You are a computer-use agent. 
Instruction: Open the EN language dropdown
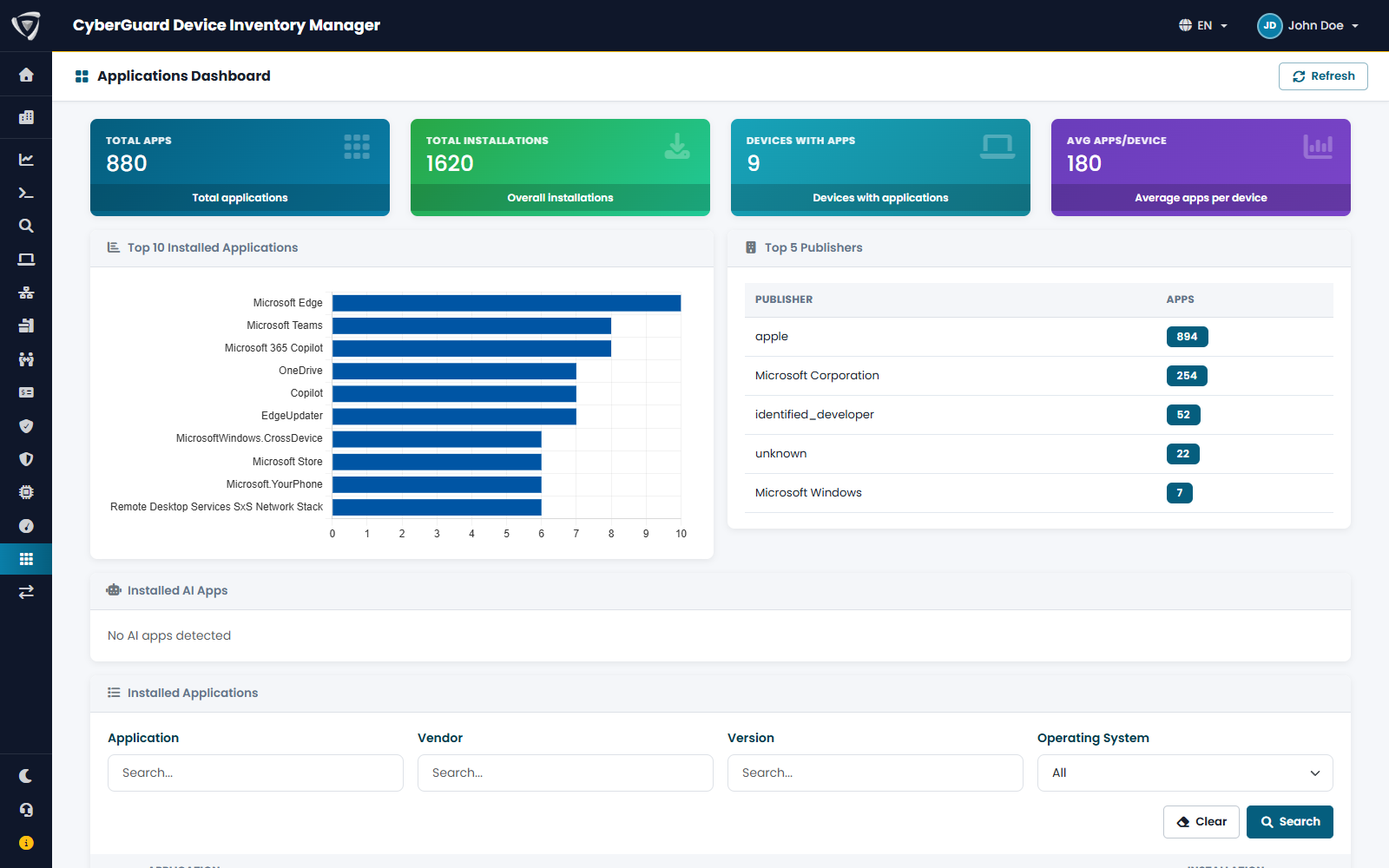click(x=1203, y=25)
